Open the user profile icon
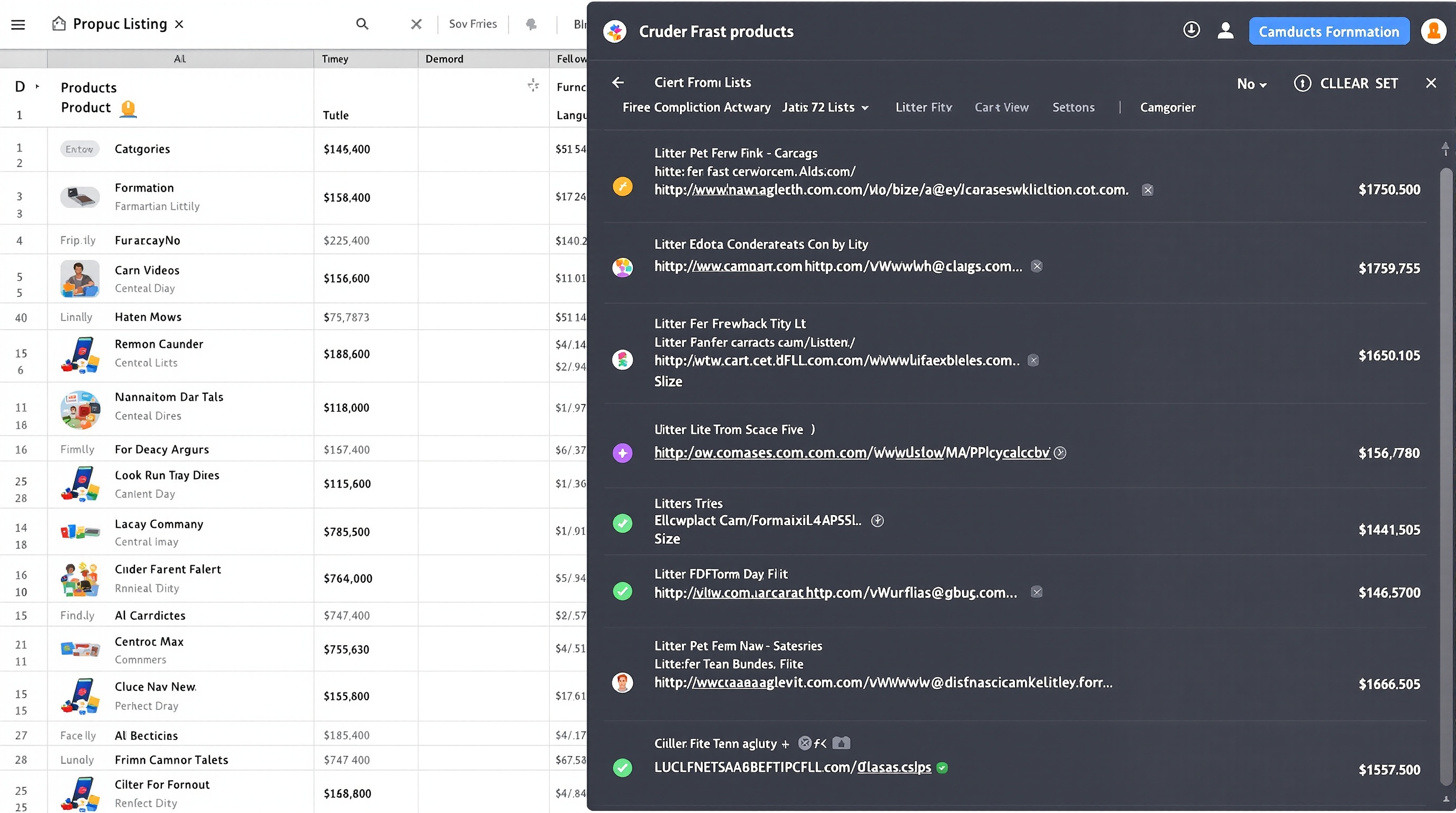 1225,31
